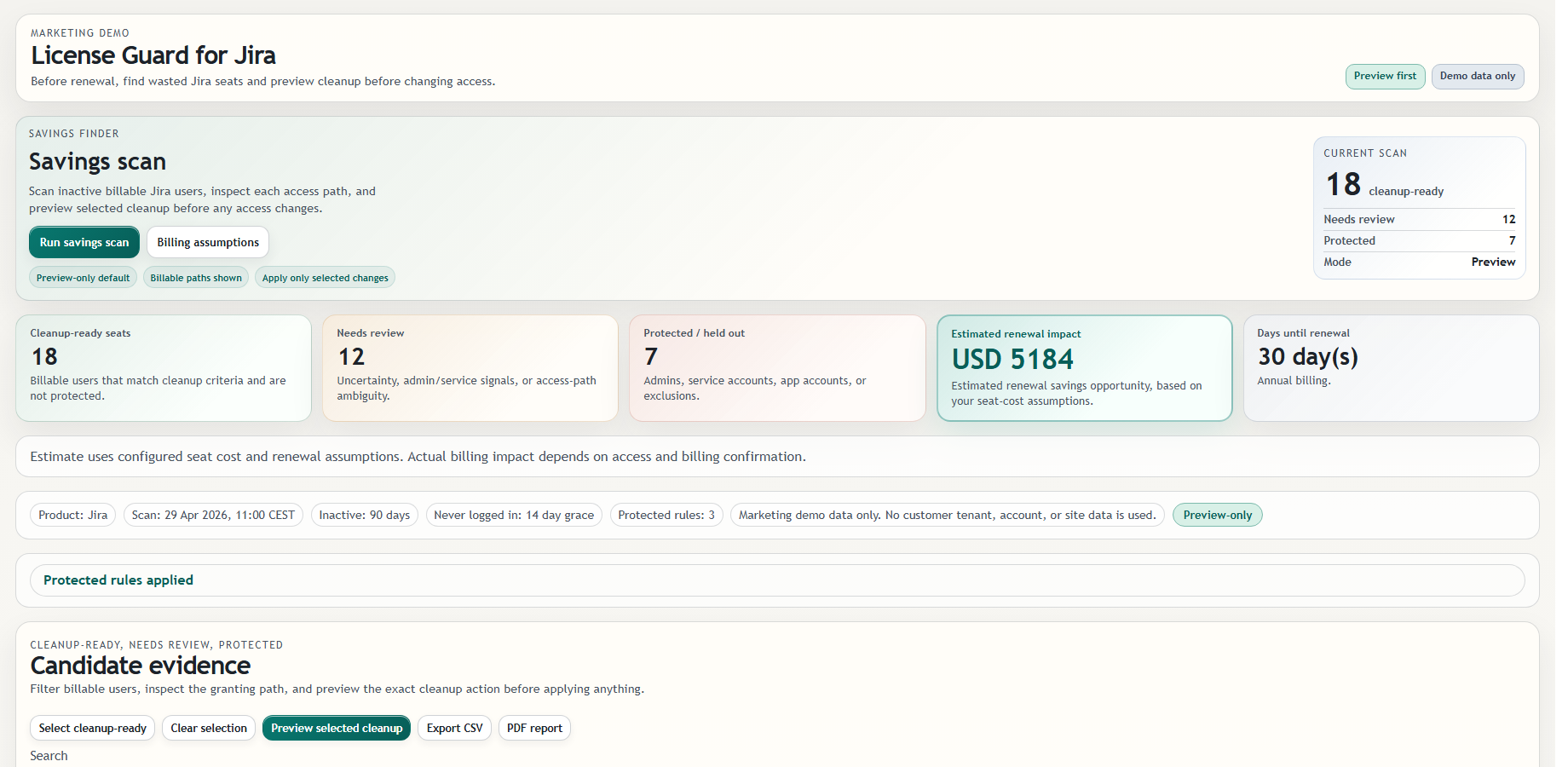The height and width of the screenshot is (767, 1568).
Task: Click the Protected rules: 3 chip
Action: 666,515
